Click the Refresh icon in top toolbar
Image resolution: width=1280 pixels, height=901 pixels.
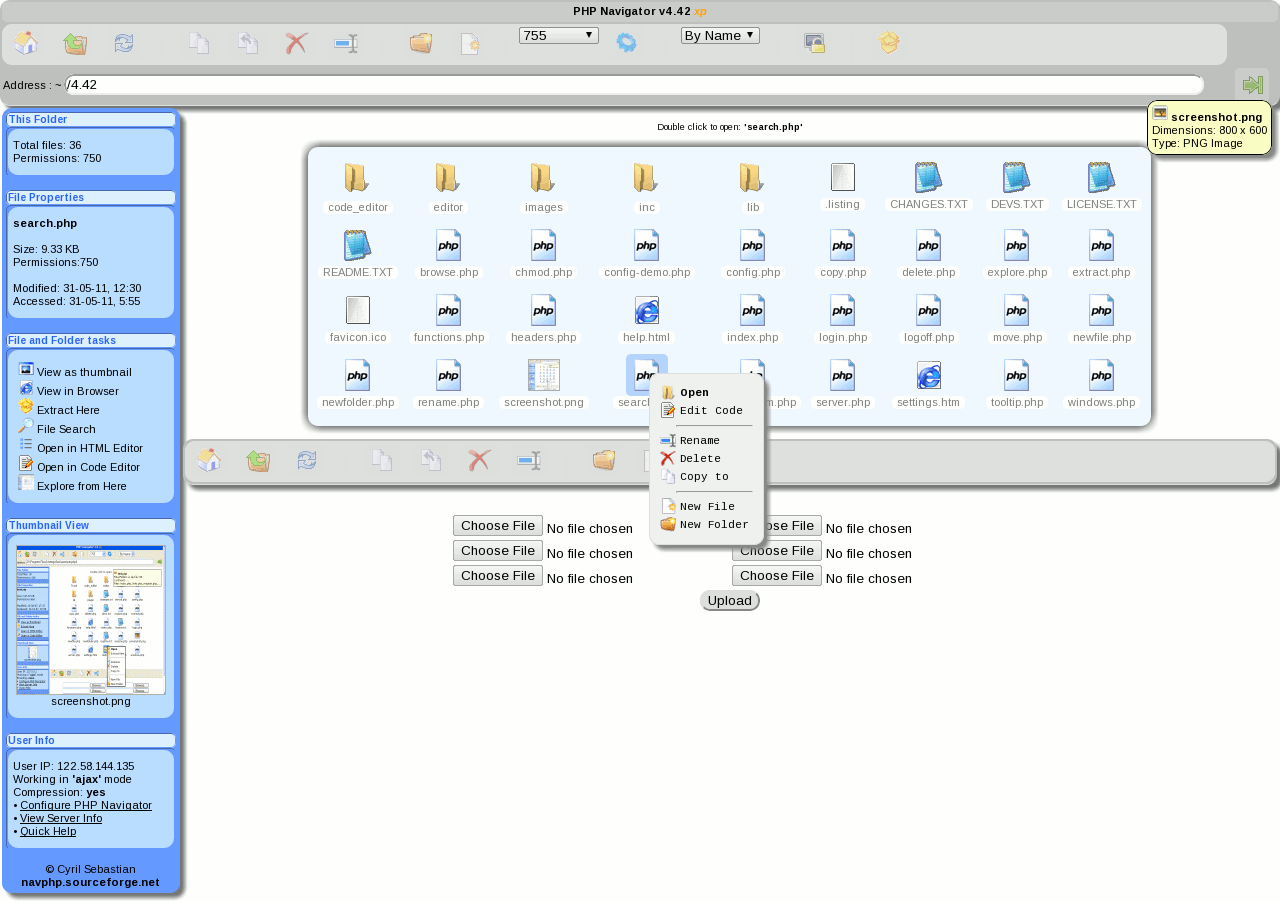point(124,43)
